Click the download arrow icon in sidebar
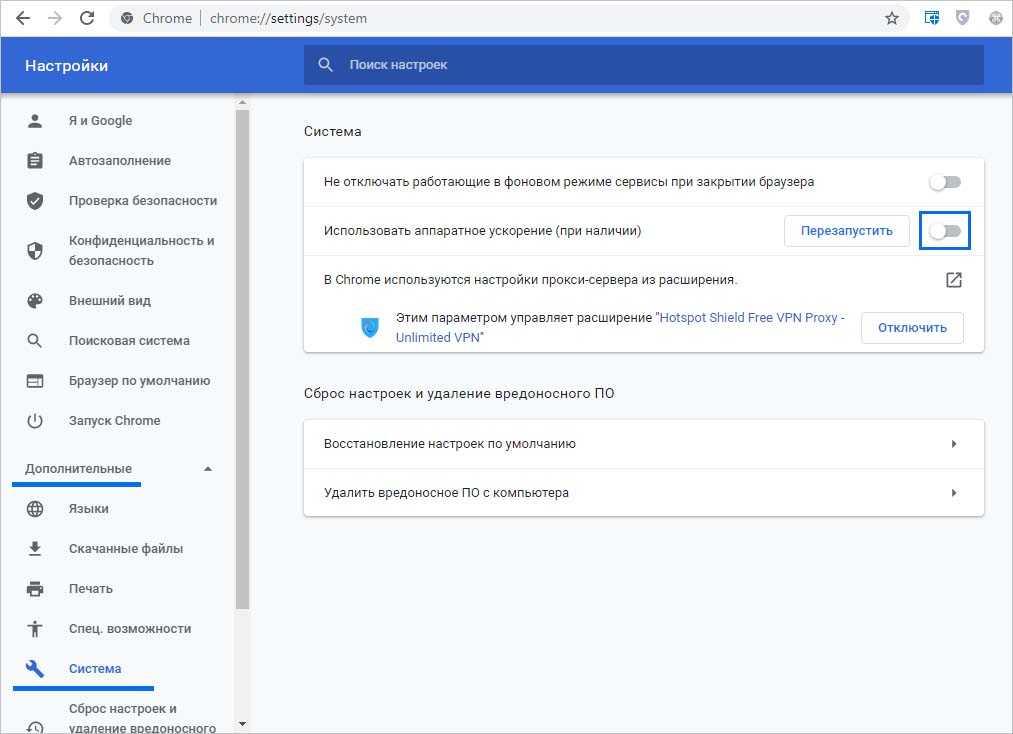The image size is (1013, 734). [x=35, y=549]
